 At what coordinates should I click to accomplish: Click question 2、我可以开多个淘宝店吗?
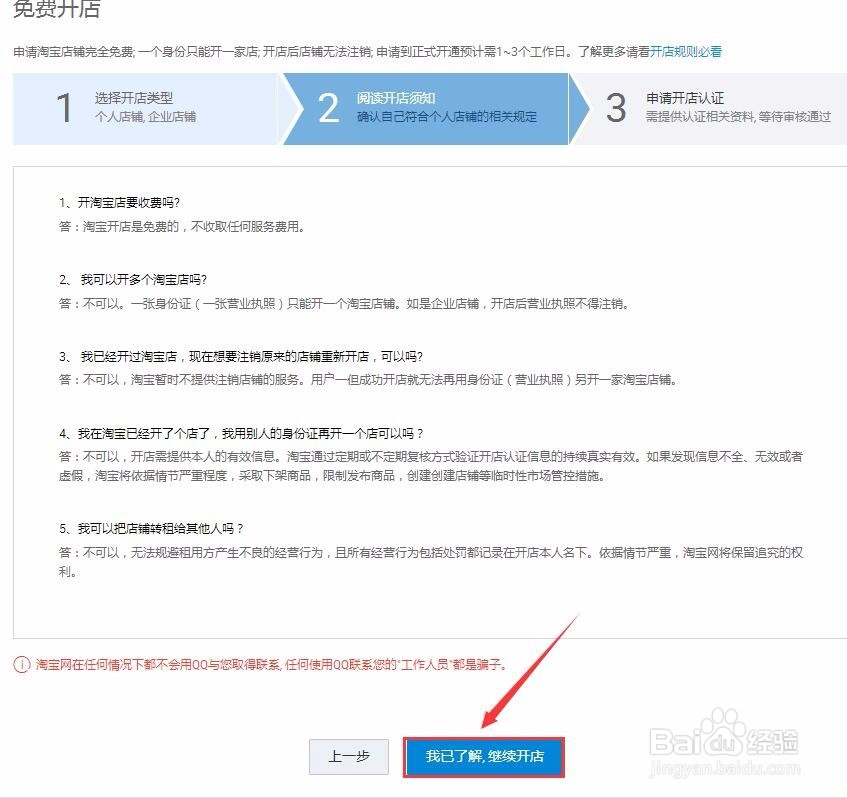133,279
